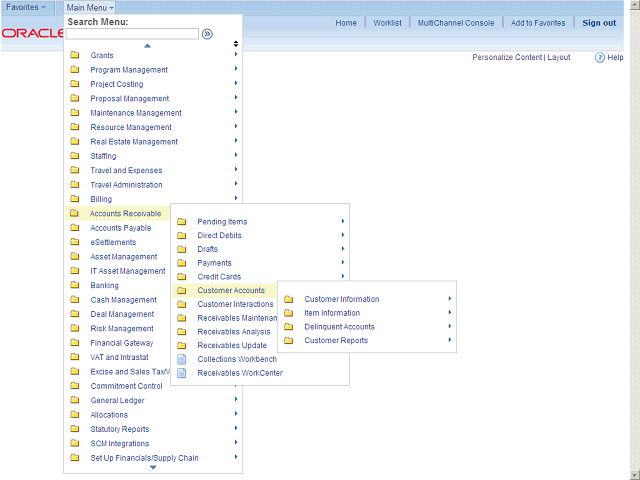640x480 pixels.
Task: Select Financial Gateway menu item
Action: coord(122,343)
